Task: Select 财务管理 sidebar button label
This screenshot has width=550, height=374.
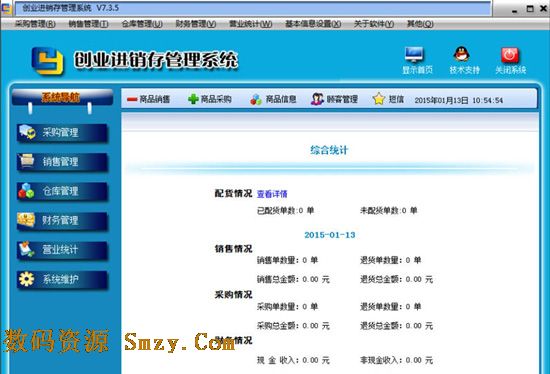Action: pos(60,220)
